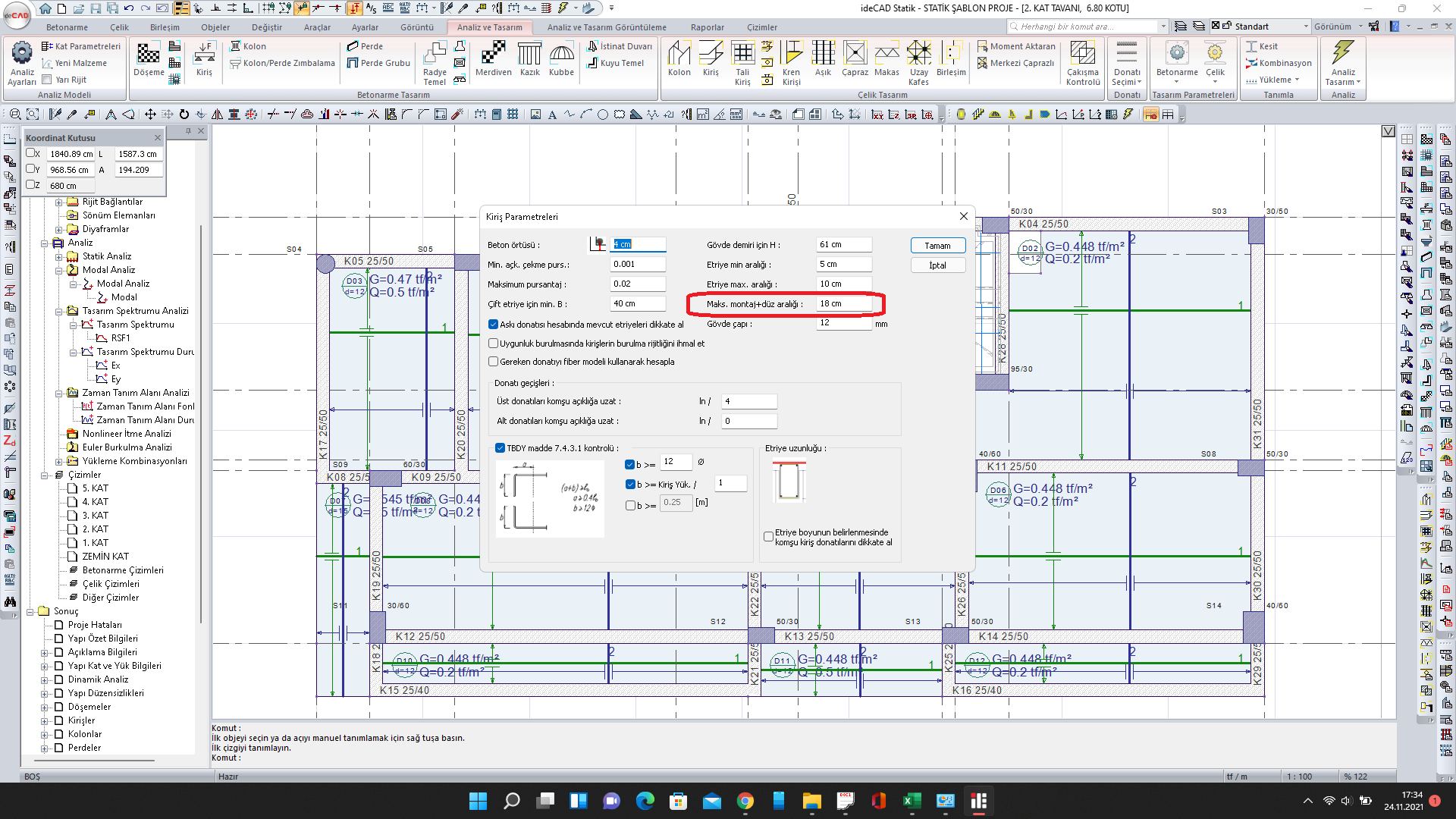Open Chrome from the Windows taskbar
Image resolution: width=1456 pixels, height=819 pixels.
pos(745,801)
